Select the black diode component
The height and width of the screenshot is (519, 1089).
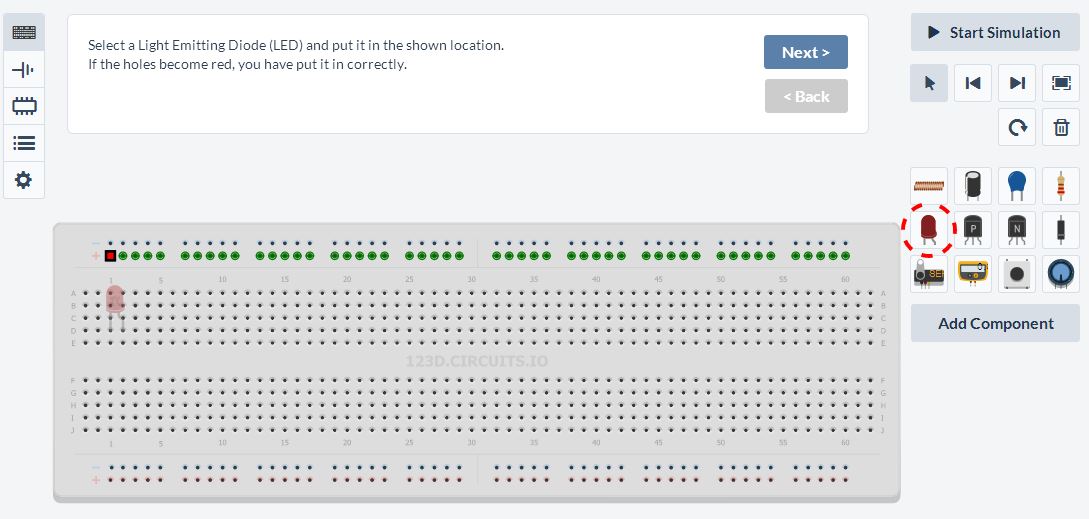[1060, 230]
